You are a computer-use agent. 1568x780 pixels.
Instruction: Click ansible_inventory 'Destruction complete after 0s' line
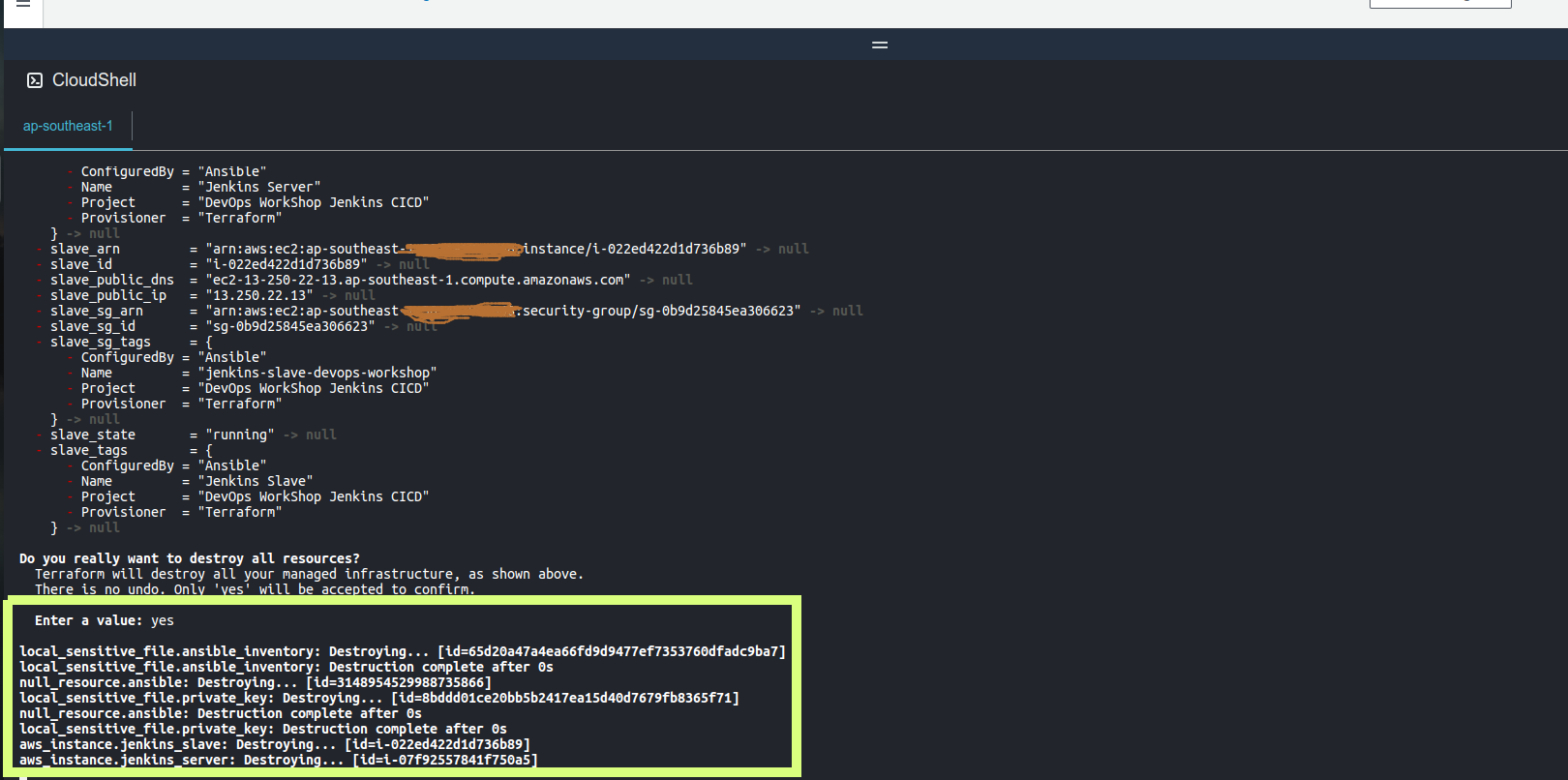[286, 667]
